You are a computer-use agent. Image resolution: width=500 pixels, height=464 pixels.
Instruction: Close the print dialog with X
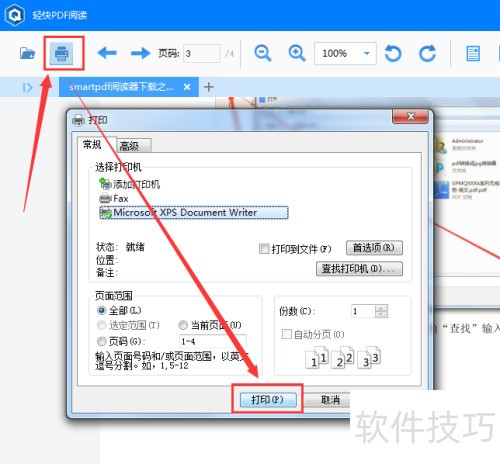[410, 117]
